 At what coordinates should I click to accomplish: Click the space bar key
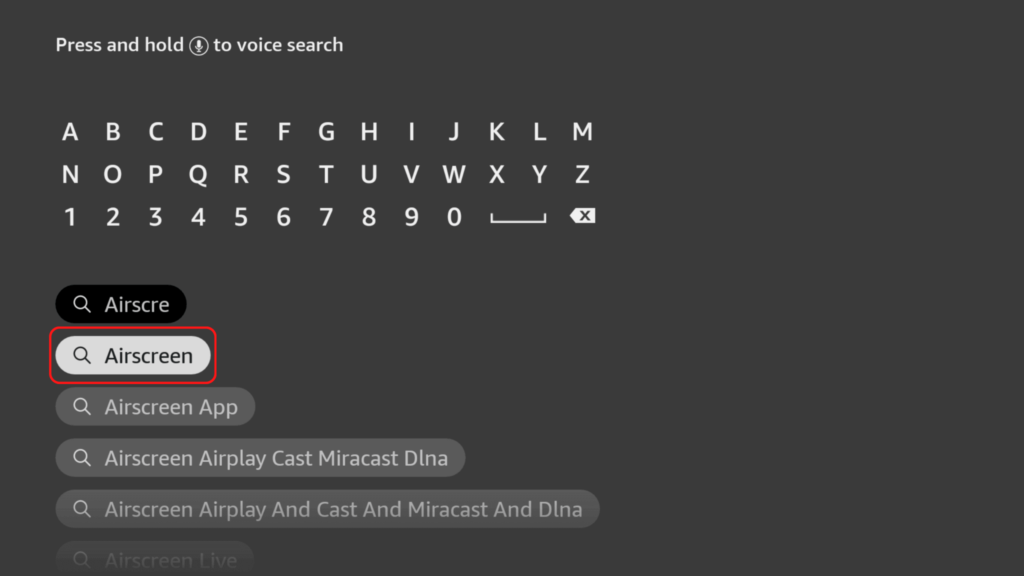click(519, 218)
